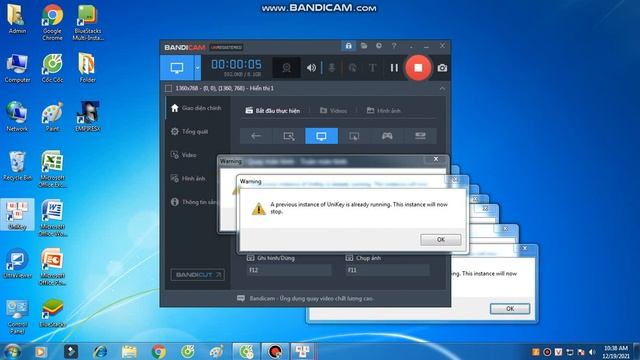640x360 pixels.
Task: Switch to UniKey in the taskbar
Action: click(302, 351)
